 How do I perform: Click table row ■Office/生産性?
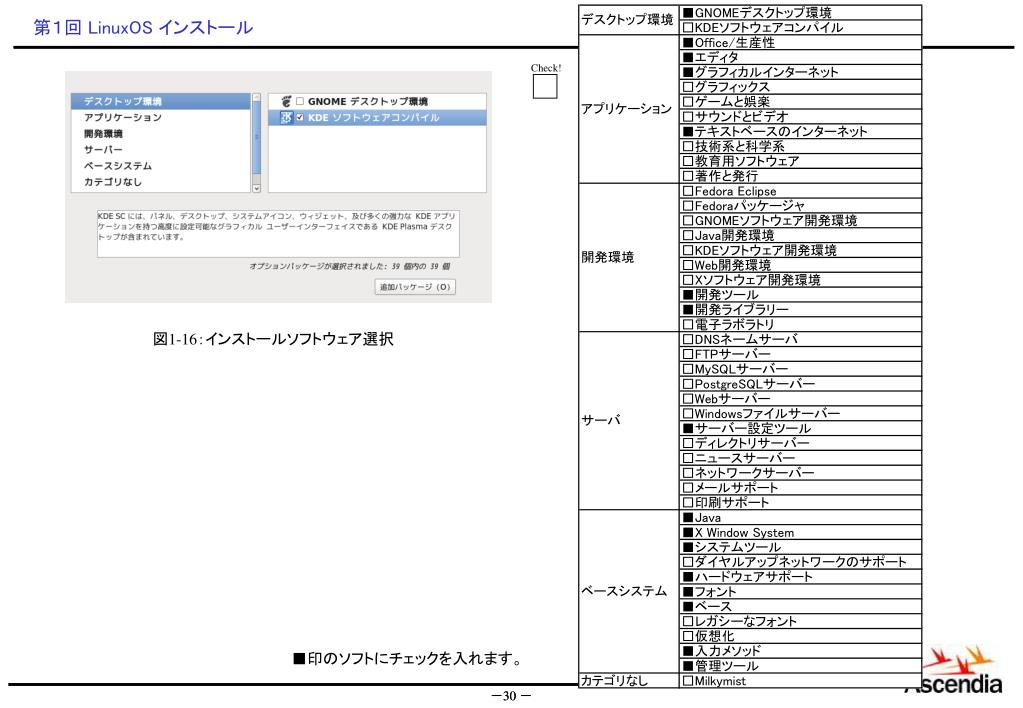pyautogui.click(x=801, y=42)
